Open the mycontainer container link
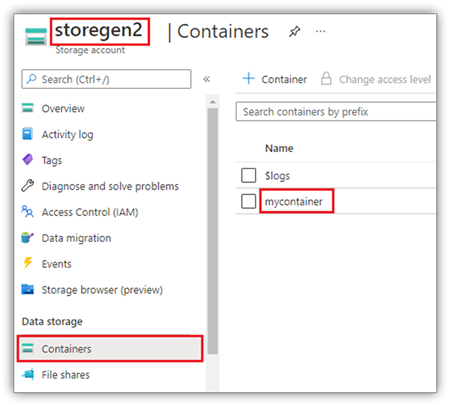Screen dimensions: 450x406 [x=294, y=201]
